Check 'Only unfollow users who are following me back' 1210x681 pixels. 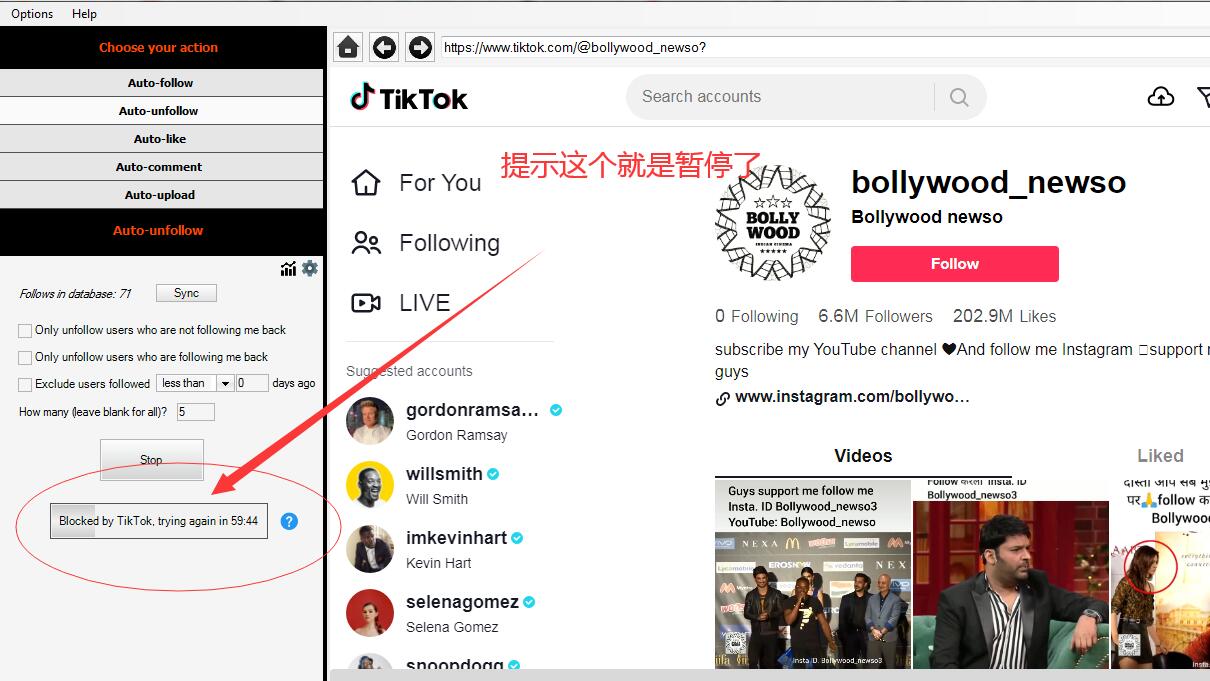click(x=23, y=357)
